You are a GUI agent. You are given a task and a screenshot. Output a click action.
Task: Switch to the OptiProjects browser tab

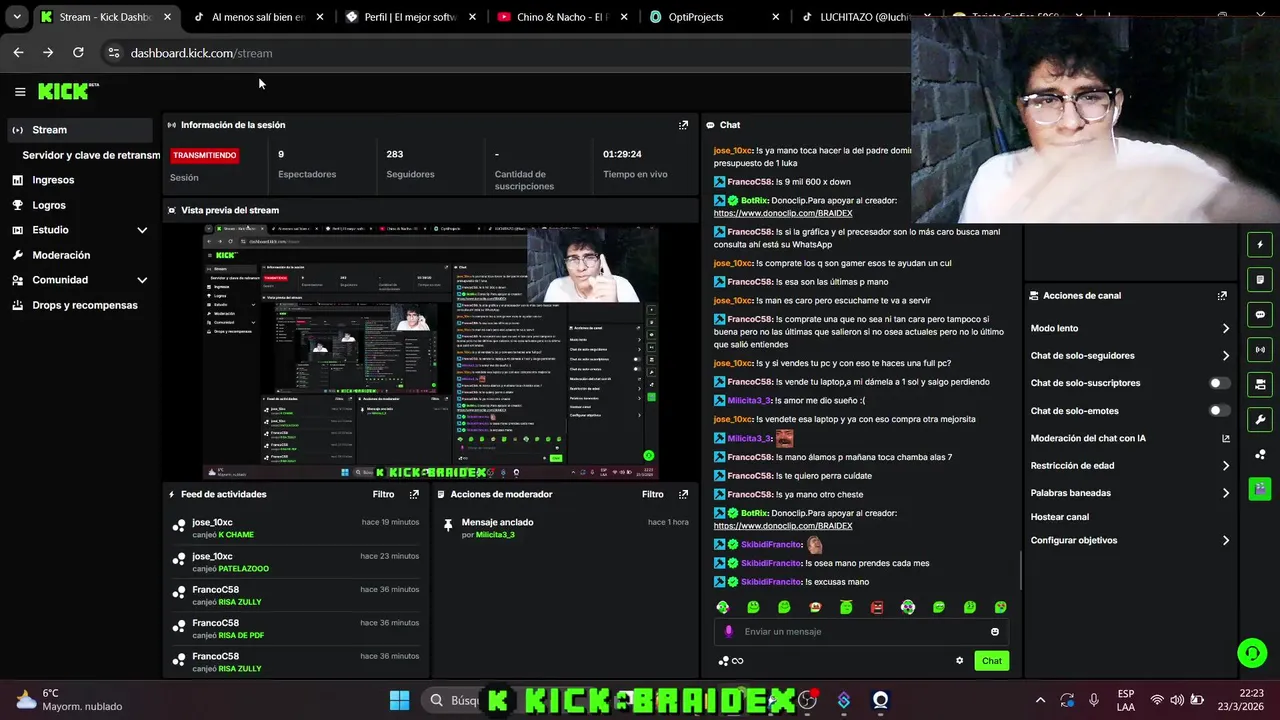click(713, 17)
